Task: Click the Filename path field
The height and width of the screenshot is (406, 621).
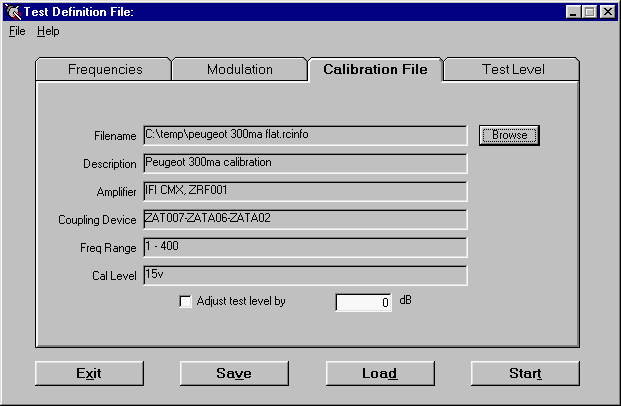Action: coord(305,135)
